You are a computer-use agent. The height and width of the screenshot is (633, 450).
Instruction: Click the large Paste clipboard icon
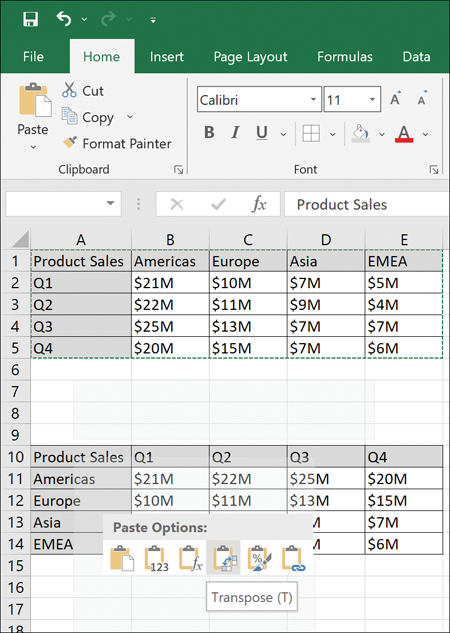click(35, 101)
